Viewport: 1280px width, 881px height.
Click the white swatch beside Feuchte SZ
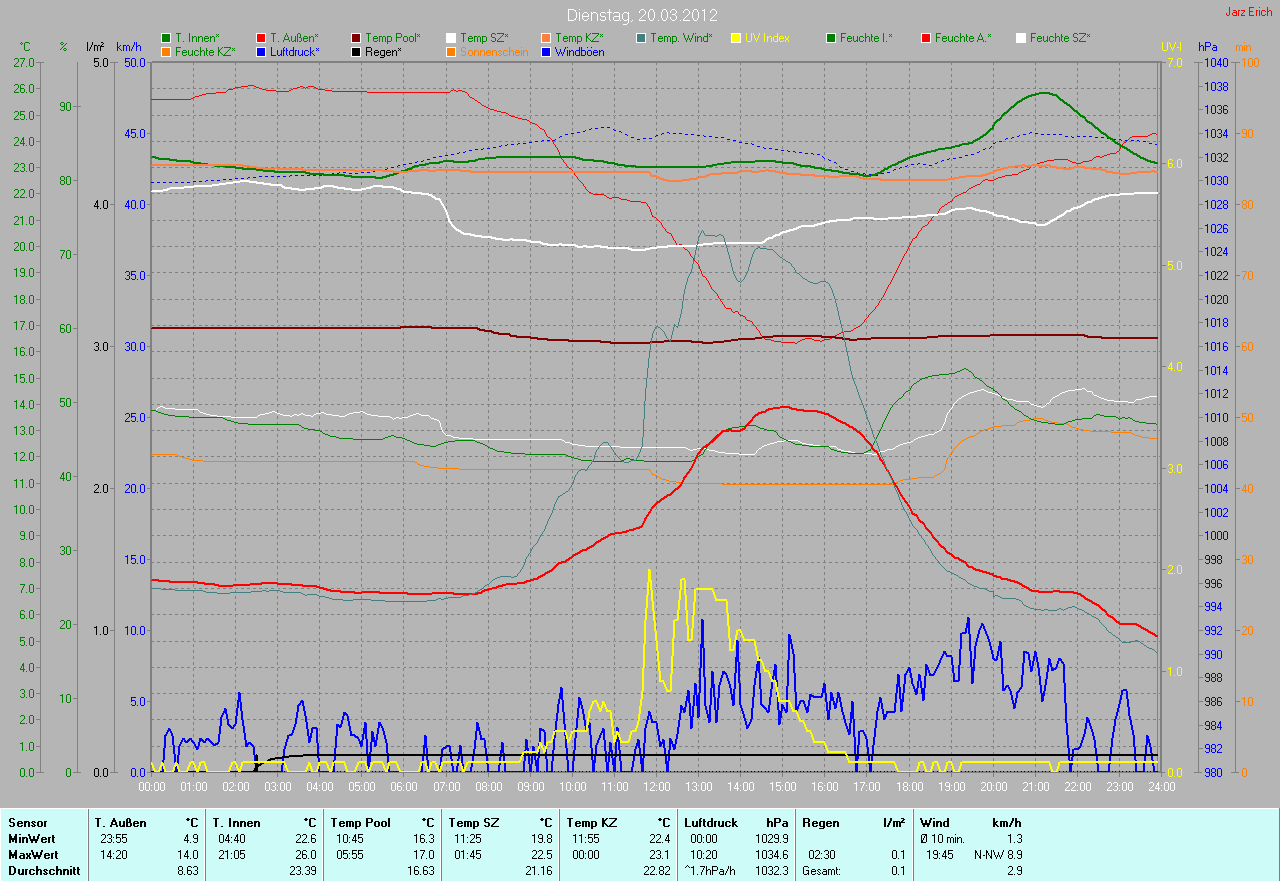1021,38
